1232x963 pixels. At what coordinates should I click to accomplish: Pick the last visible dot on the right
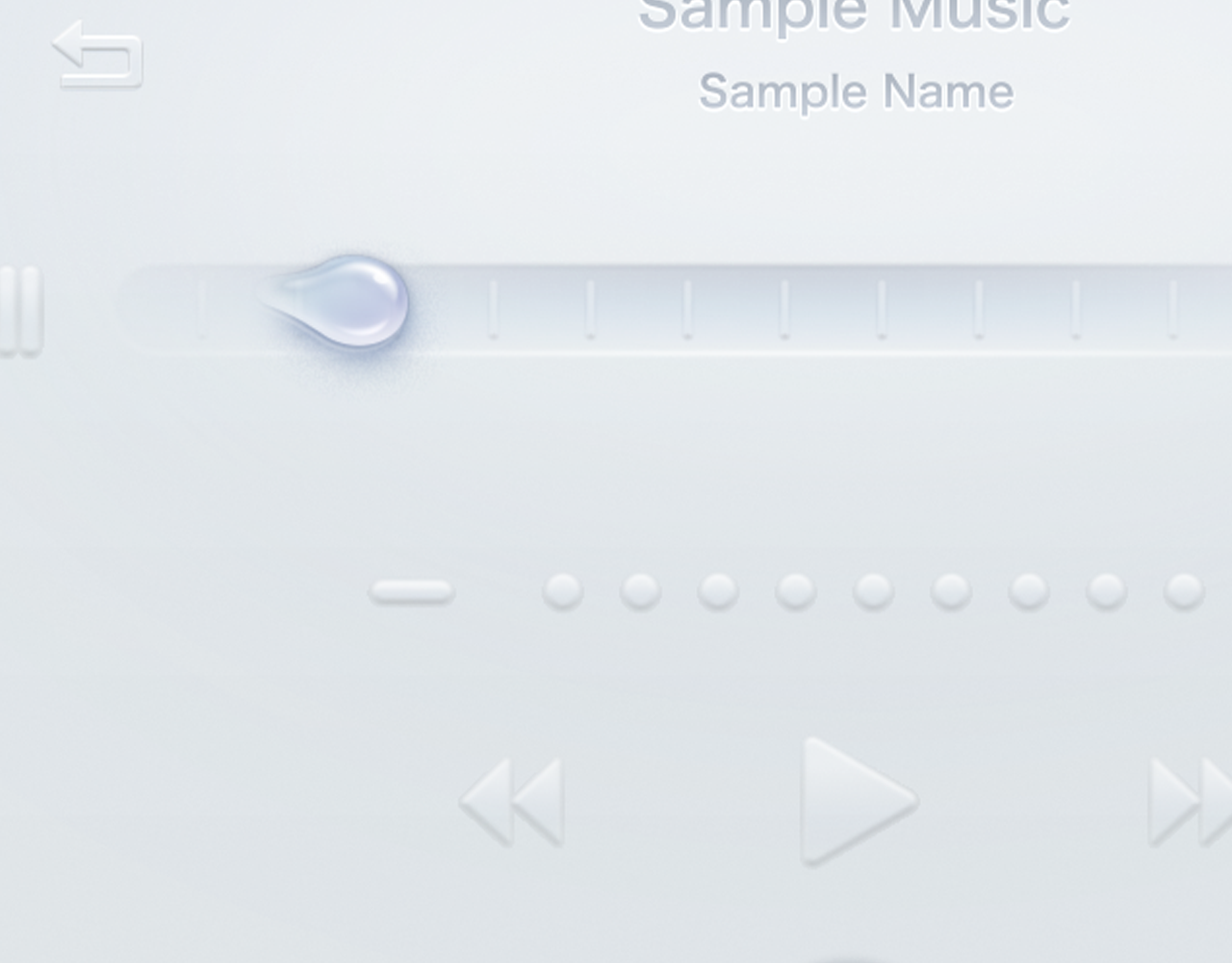point(1184,592)
